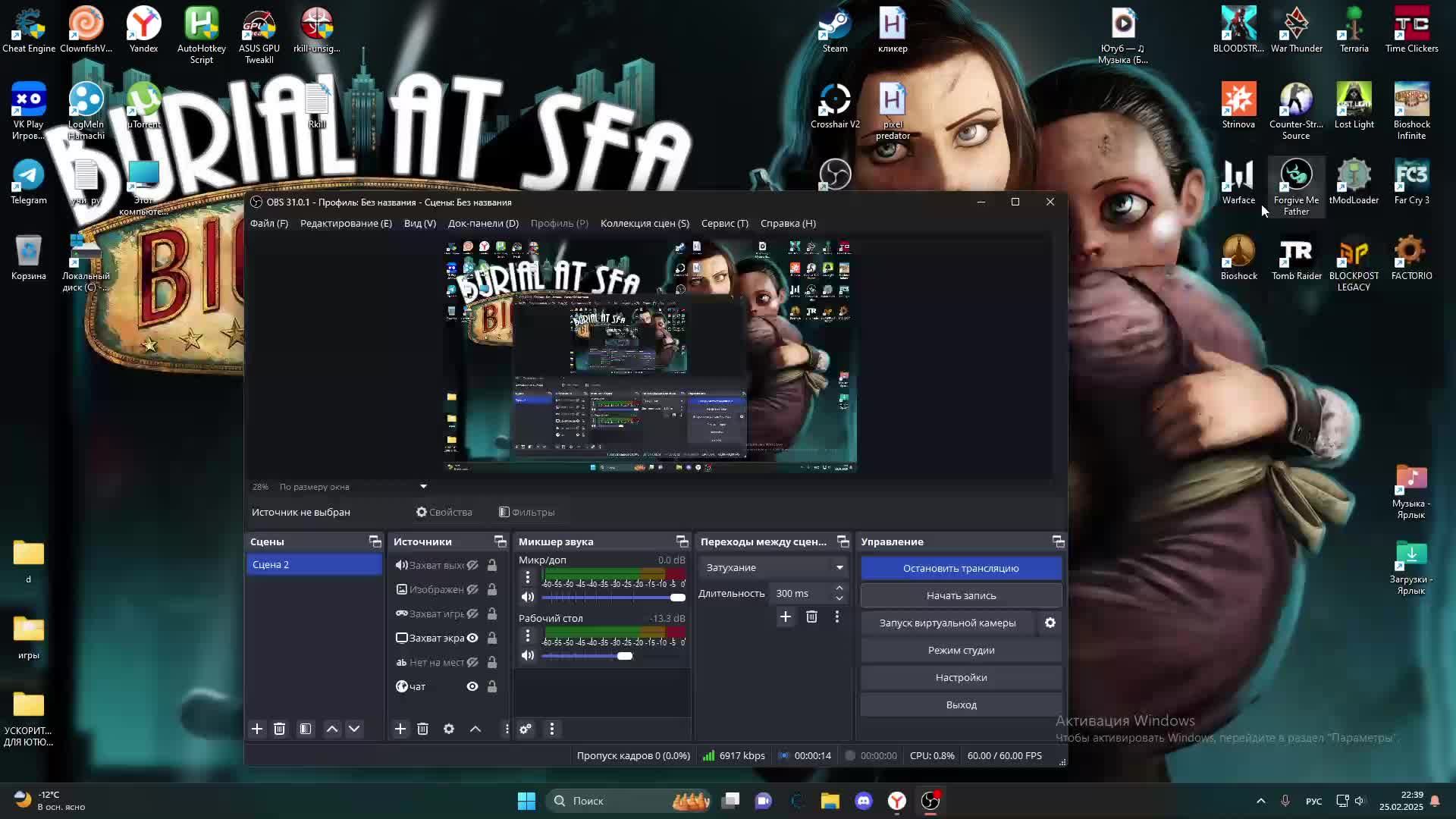
Task: Open Вид menu
Action: (x=420, y=223)
